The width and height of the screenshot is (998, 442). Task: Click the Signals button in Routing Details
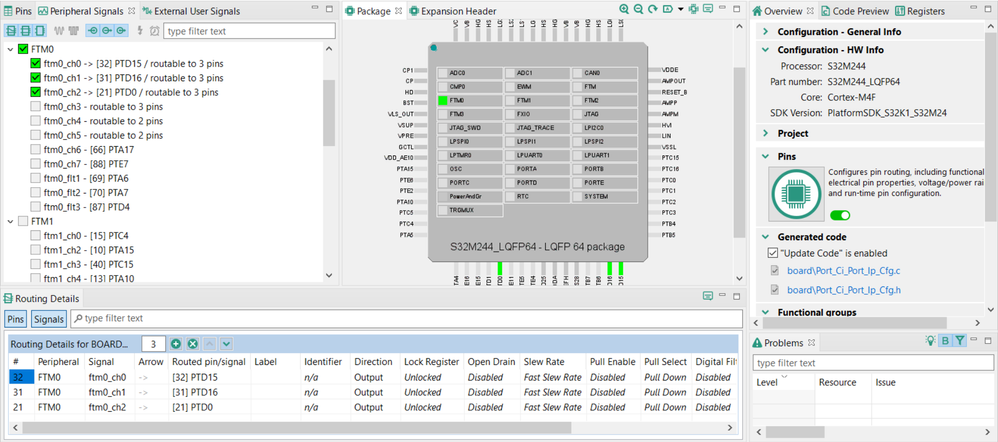click(49, 318)
